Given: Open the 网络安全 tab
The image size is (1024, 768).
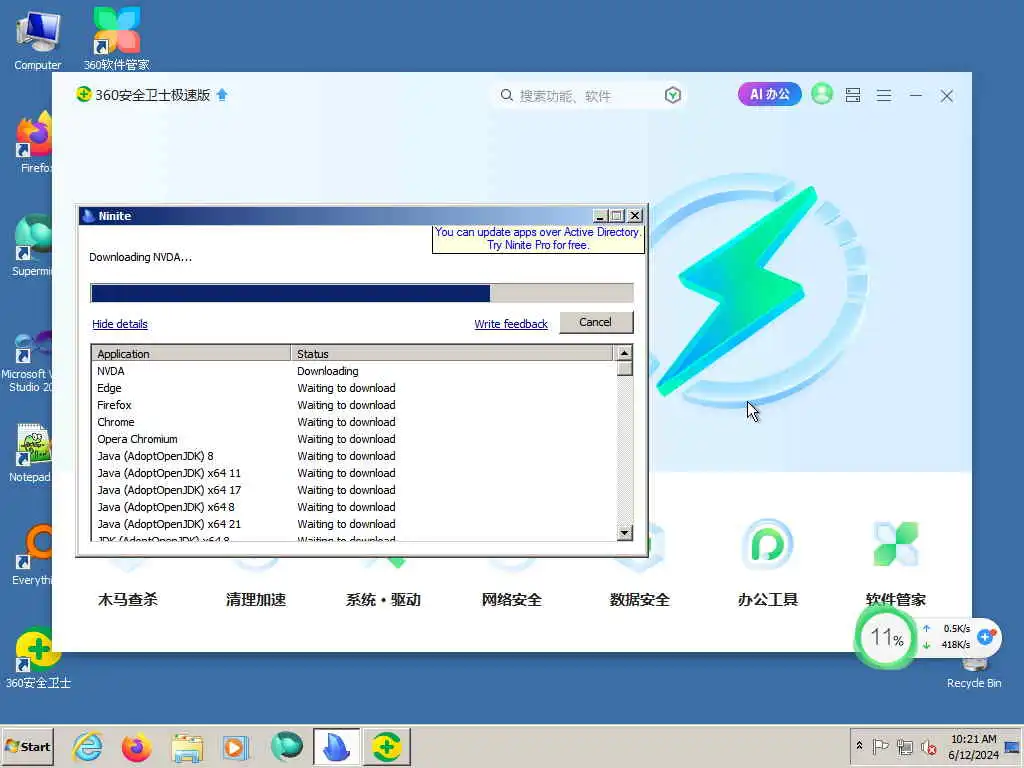Looking at the screenshot, I should pyautogui.click(x=511, y=600).
